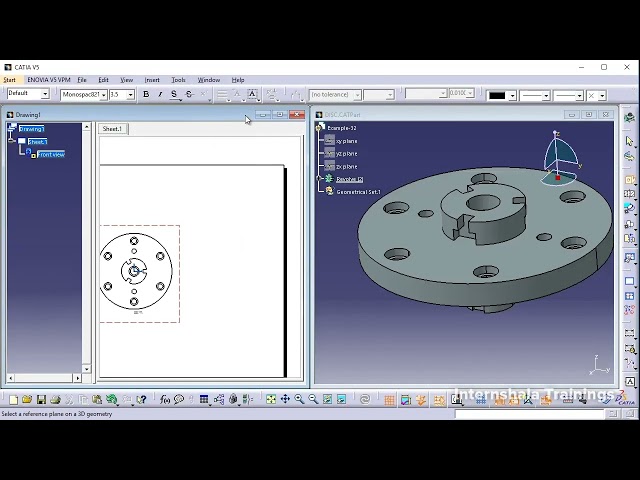
Task: Toggle strikethrough text formatting
Action: click(x=189, y=94)
